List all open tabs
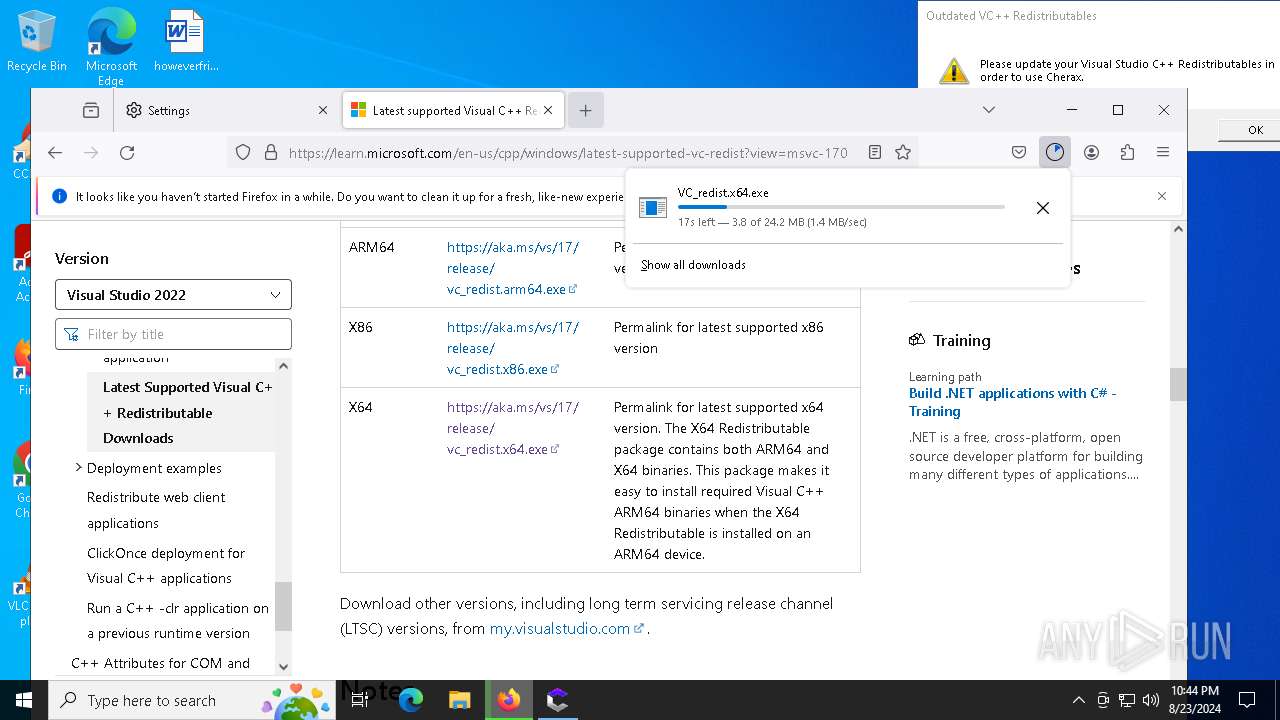 click(989, 110)
